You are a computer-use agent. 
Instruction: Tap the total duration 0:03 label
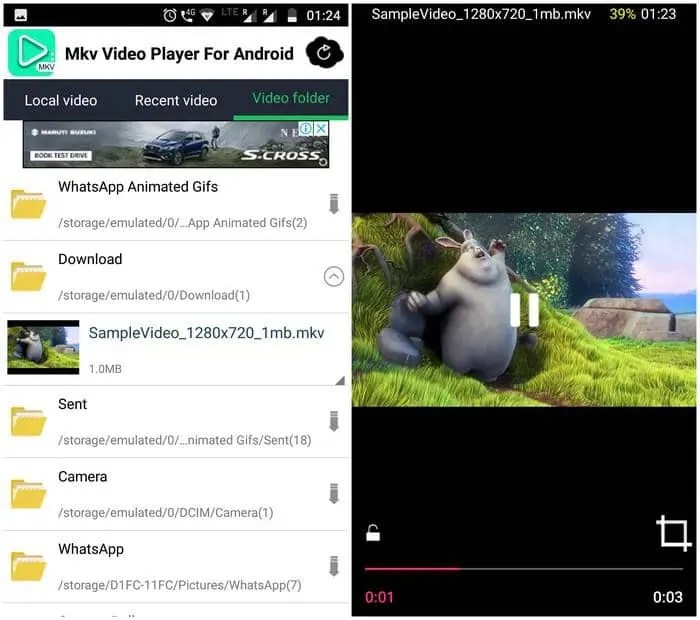[668, 597]
